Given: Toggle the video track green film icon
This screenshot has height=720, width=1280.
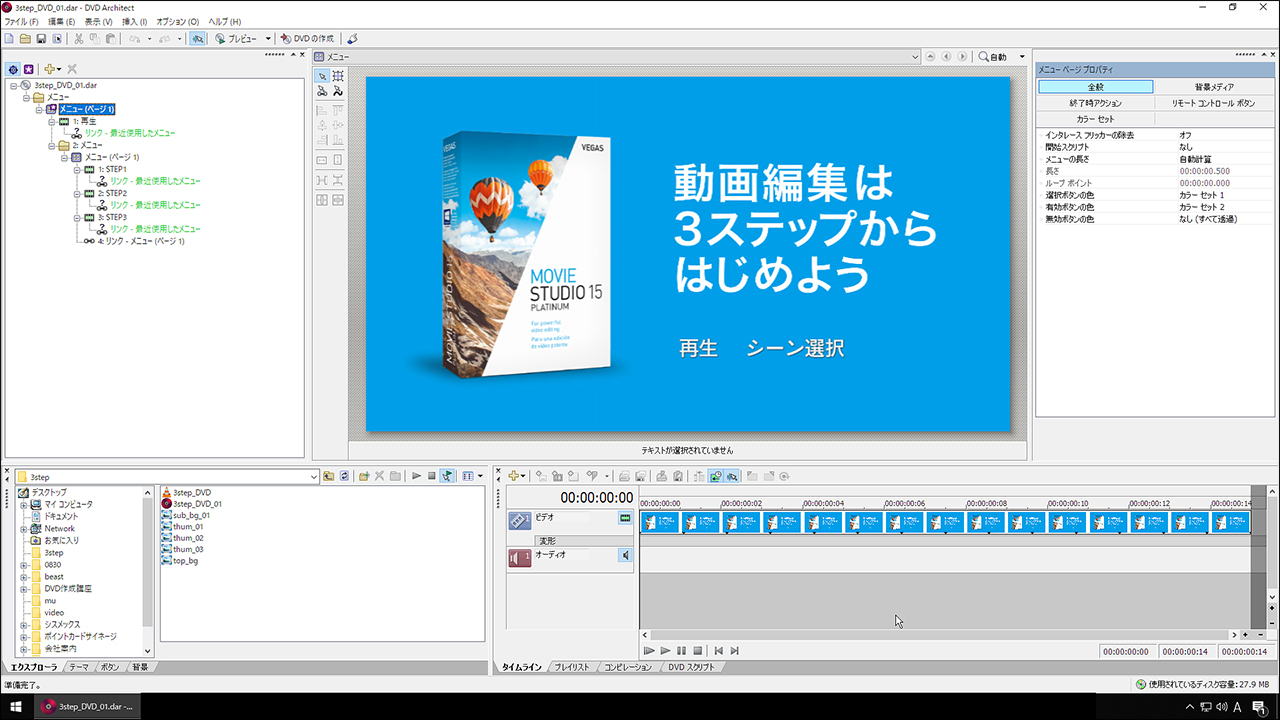Looking at the screenshot, I should pos(625,518).
